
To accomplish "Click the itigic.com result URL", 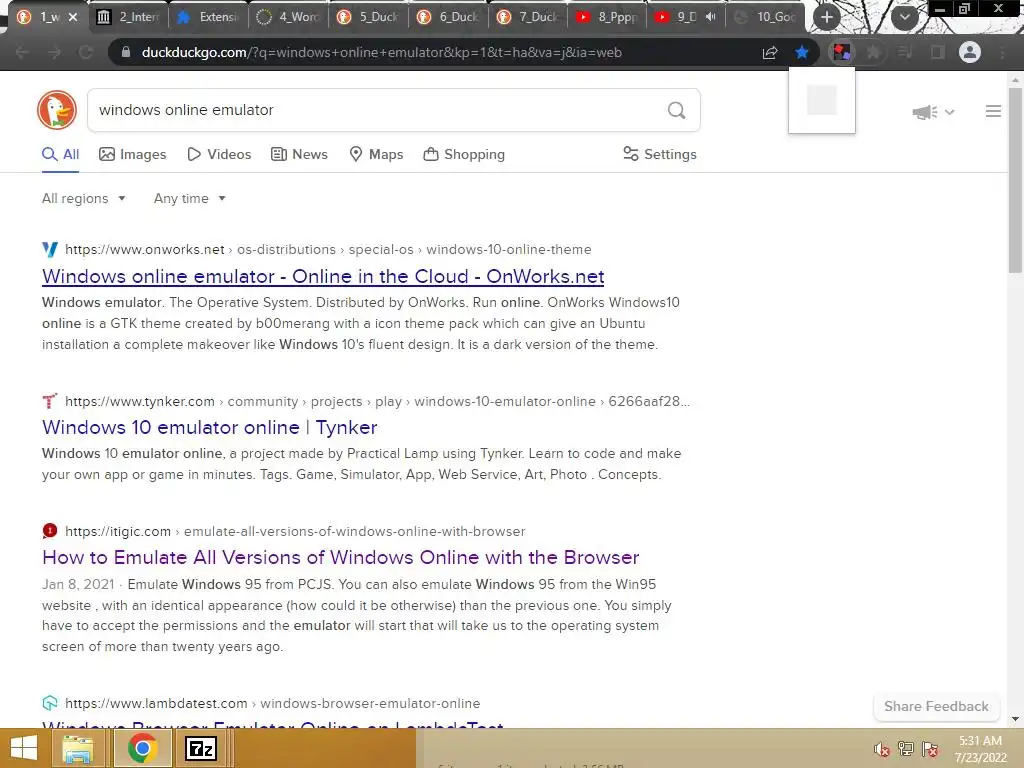I will (x=295, y=532).
